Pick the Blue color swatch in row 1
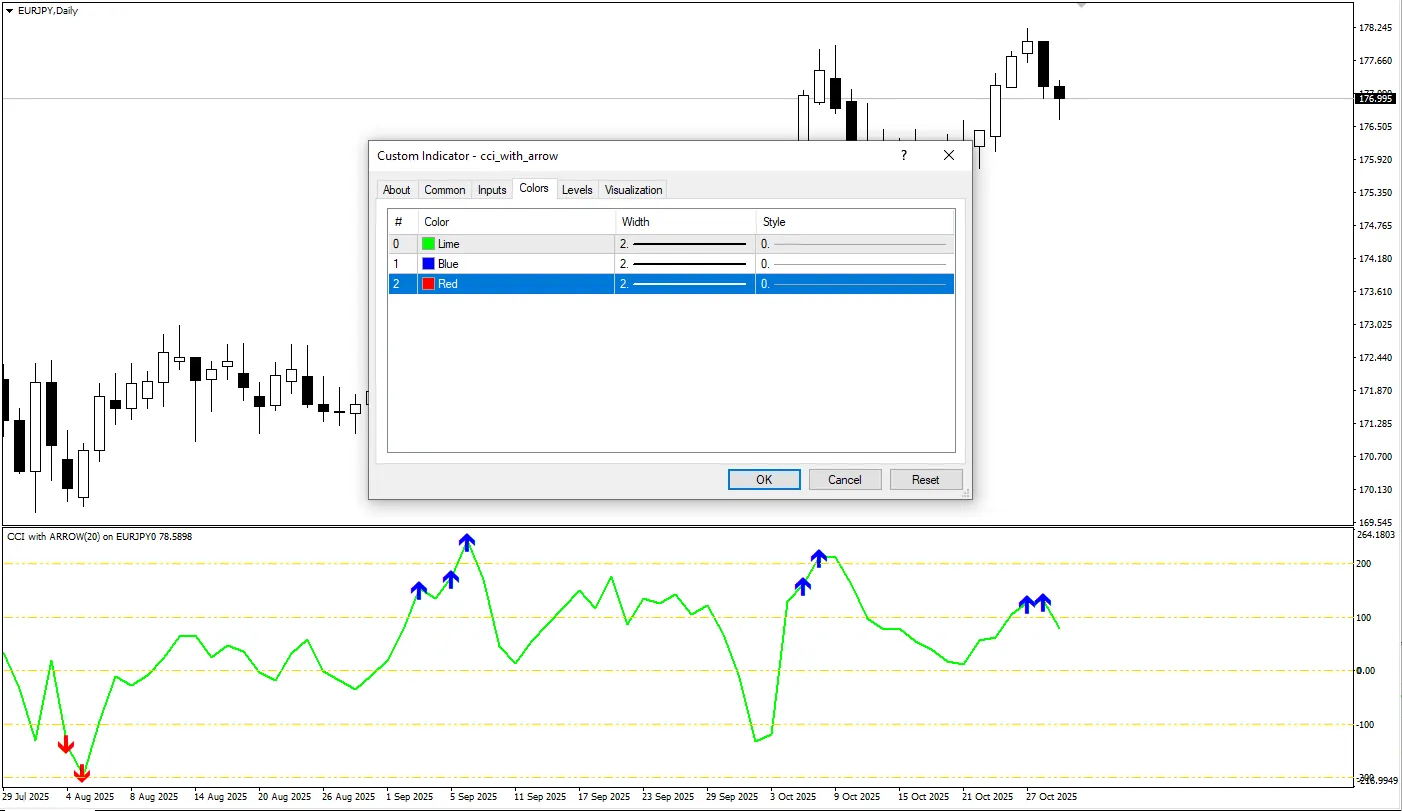 (x=428, y=264)
